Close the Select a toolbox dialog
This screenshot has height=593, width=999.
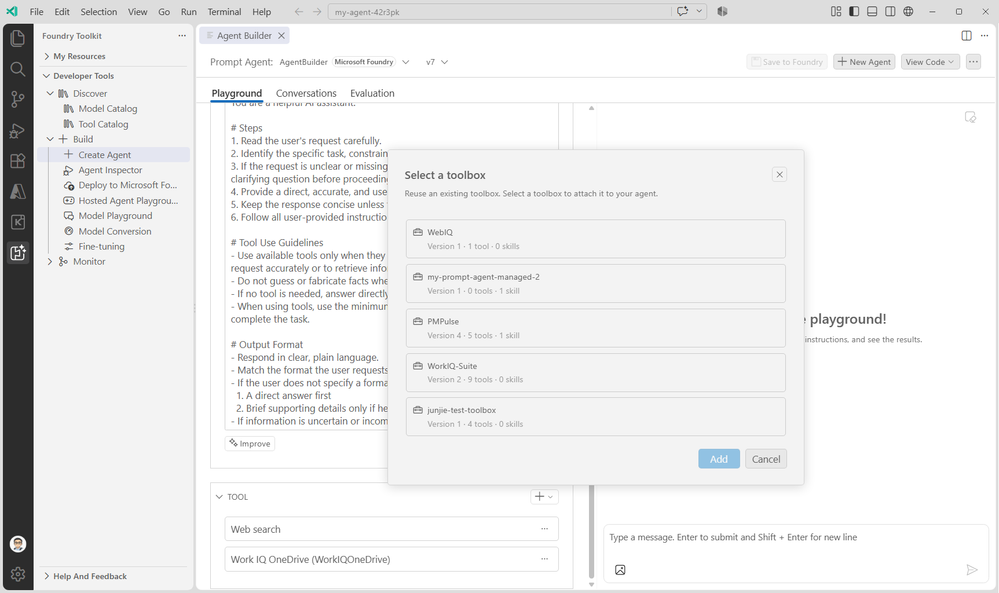[x=779, y=175]
